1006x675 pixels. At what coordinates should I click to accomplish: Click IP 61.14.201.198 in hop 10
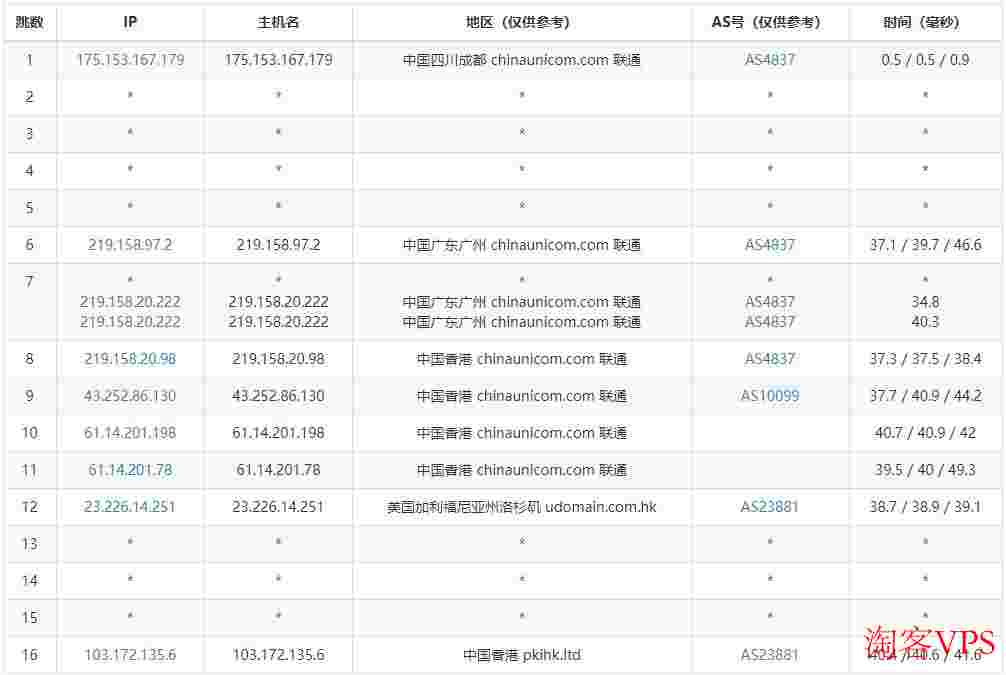(130, 433)
